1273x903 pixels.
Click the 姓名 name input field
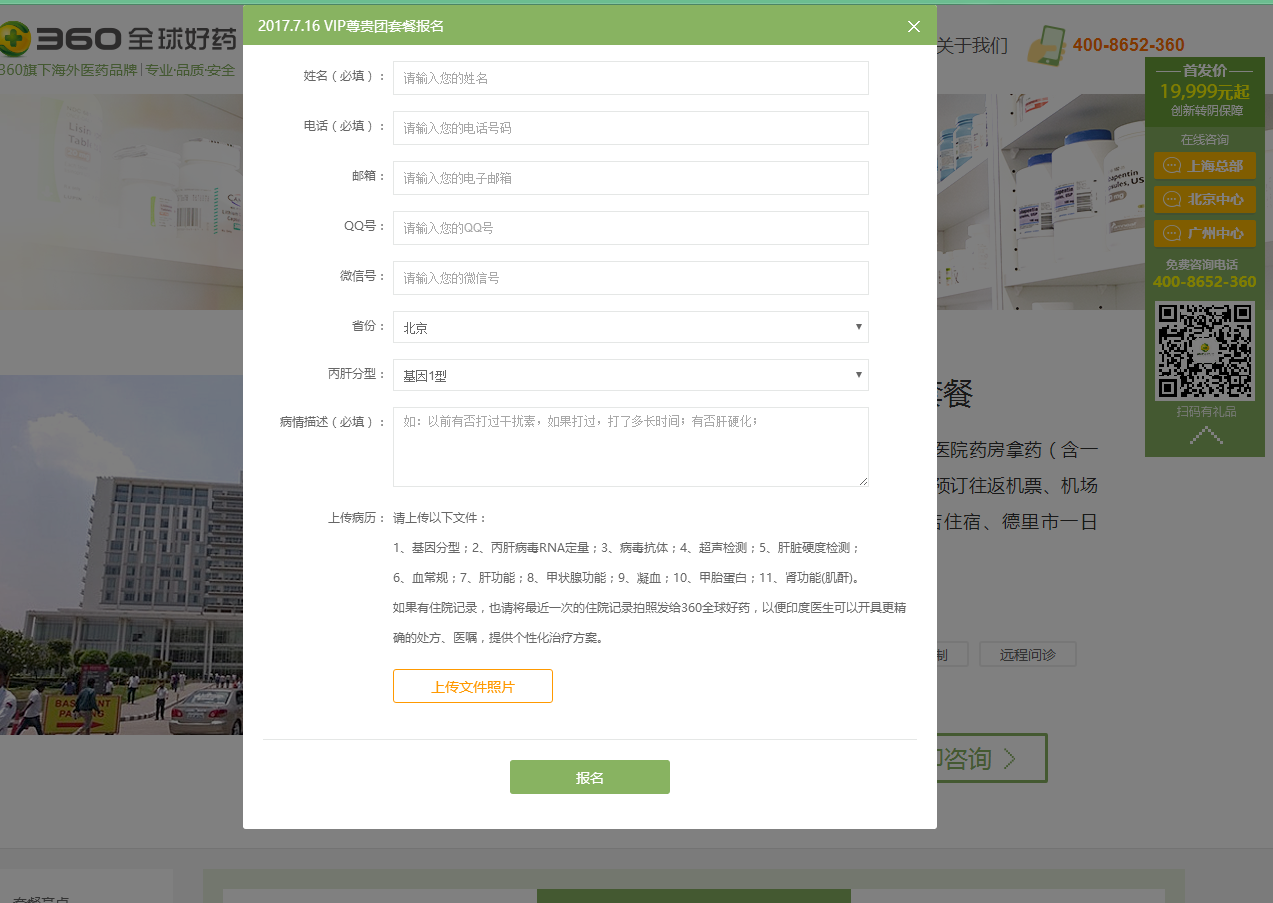pyautogui.click(x=630, y=78)
